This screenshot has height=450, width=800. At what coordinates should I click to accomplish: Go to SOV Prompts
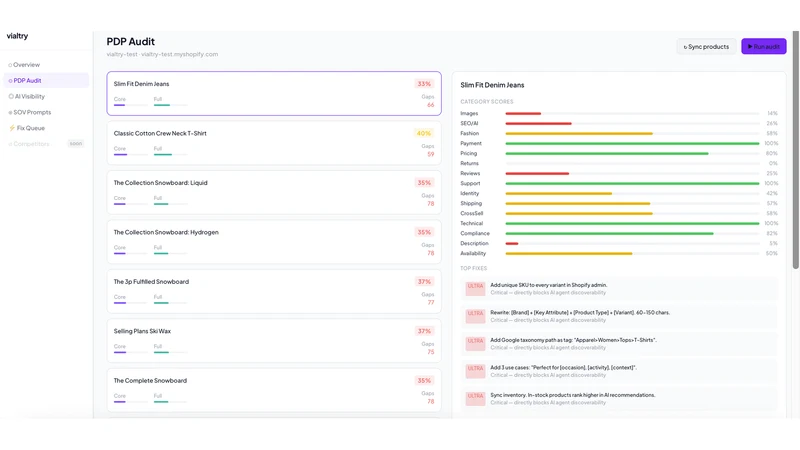[30, 112]
